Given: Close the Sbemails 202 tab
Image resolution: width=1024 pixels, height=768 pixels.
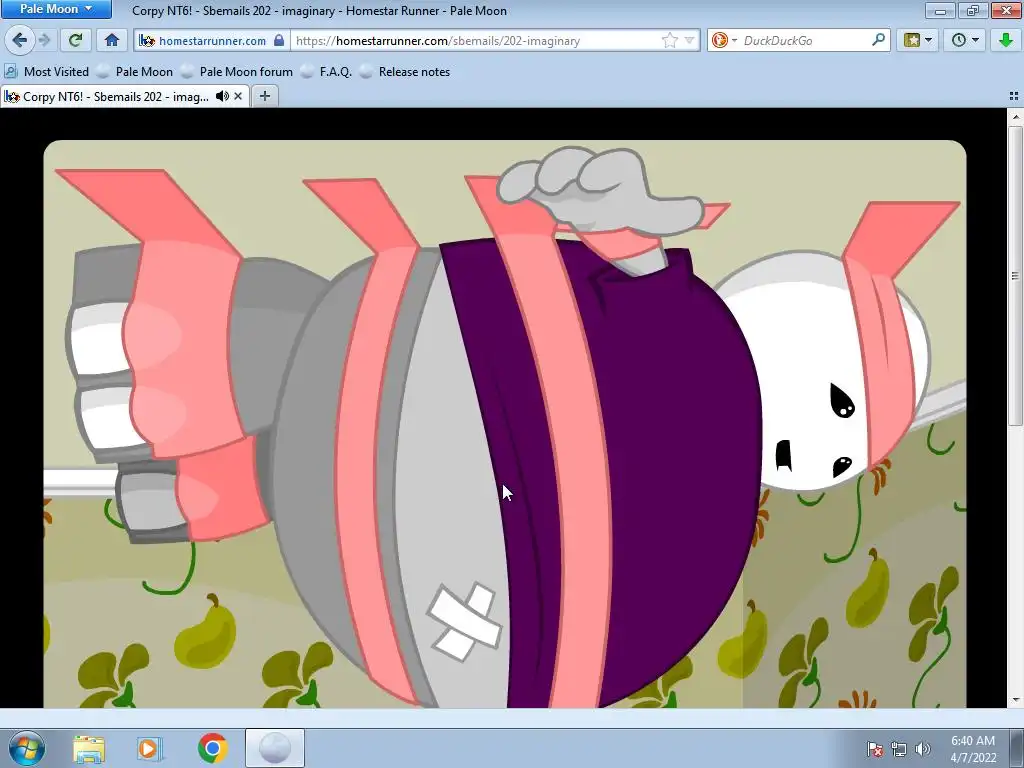Looking at the screenshot, I should pos(238,96).
